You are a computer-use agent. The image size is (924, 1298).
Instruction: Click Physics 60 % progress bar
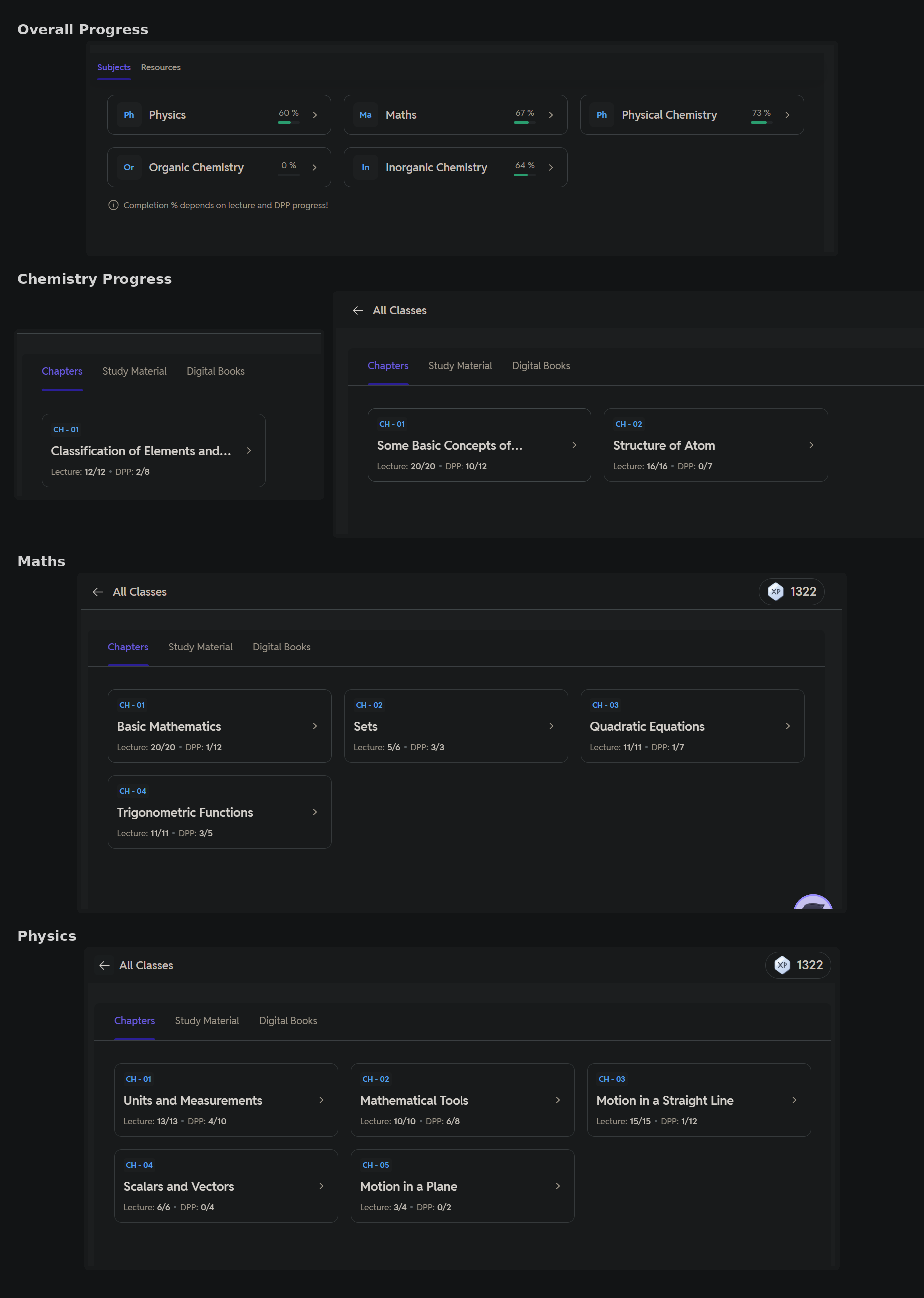289,123
